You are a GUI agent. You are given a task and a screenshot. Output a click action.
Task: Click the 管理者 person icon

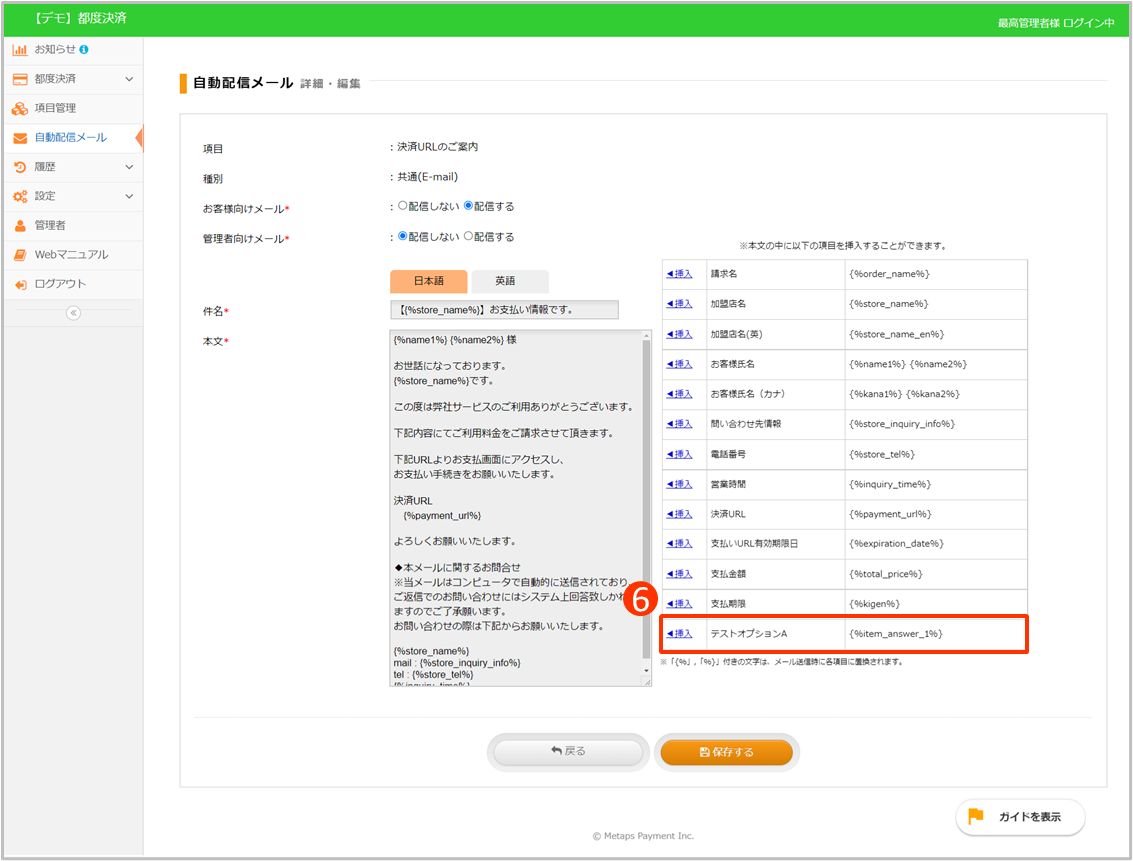click(x=20, y=225)
